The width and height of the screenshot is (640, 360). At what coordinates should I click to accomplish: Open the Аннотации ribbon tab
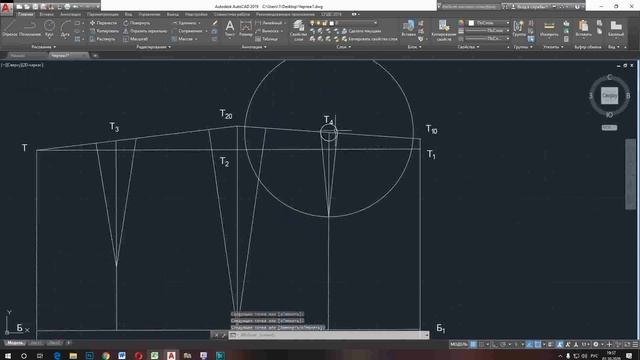pos(70,14)
